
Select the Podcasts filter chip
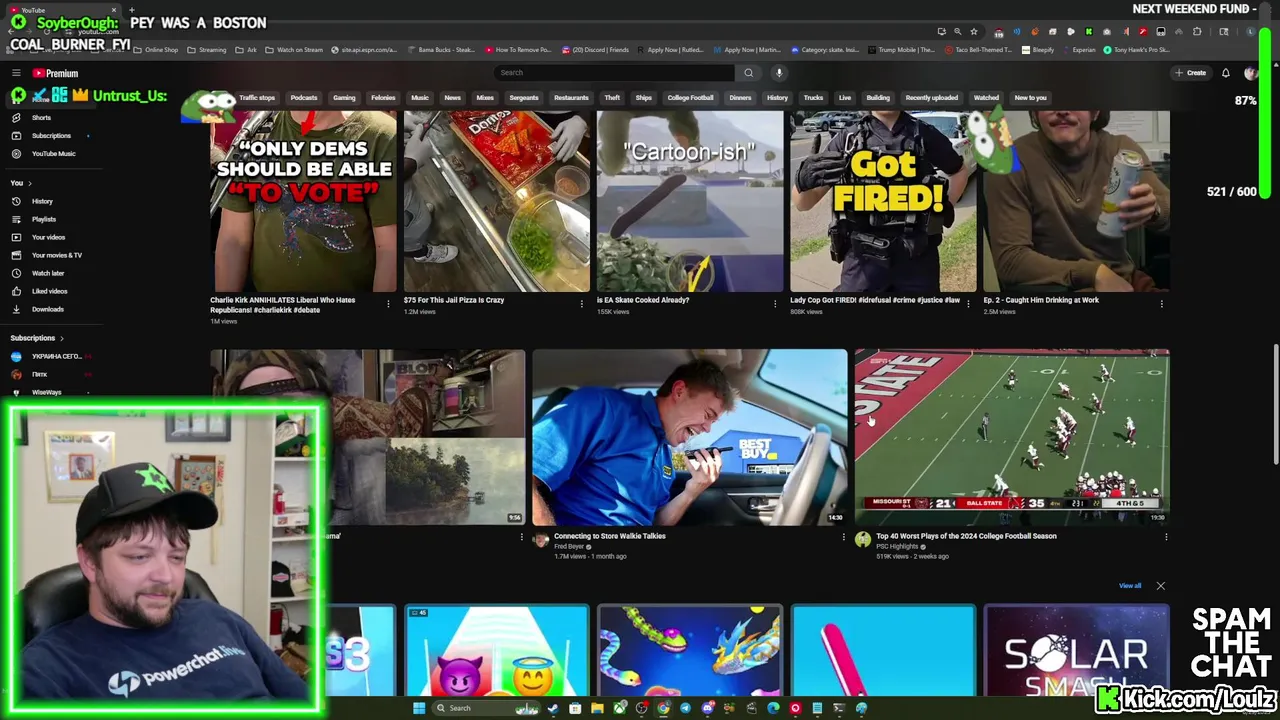(x=304, y=98)
